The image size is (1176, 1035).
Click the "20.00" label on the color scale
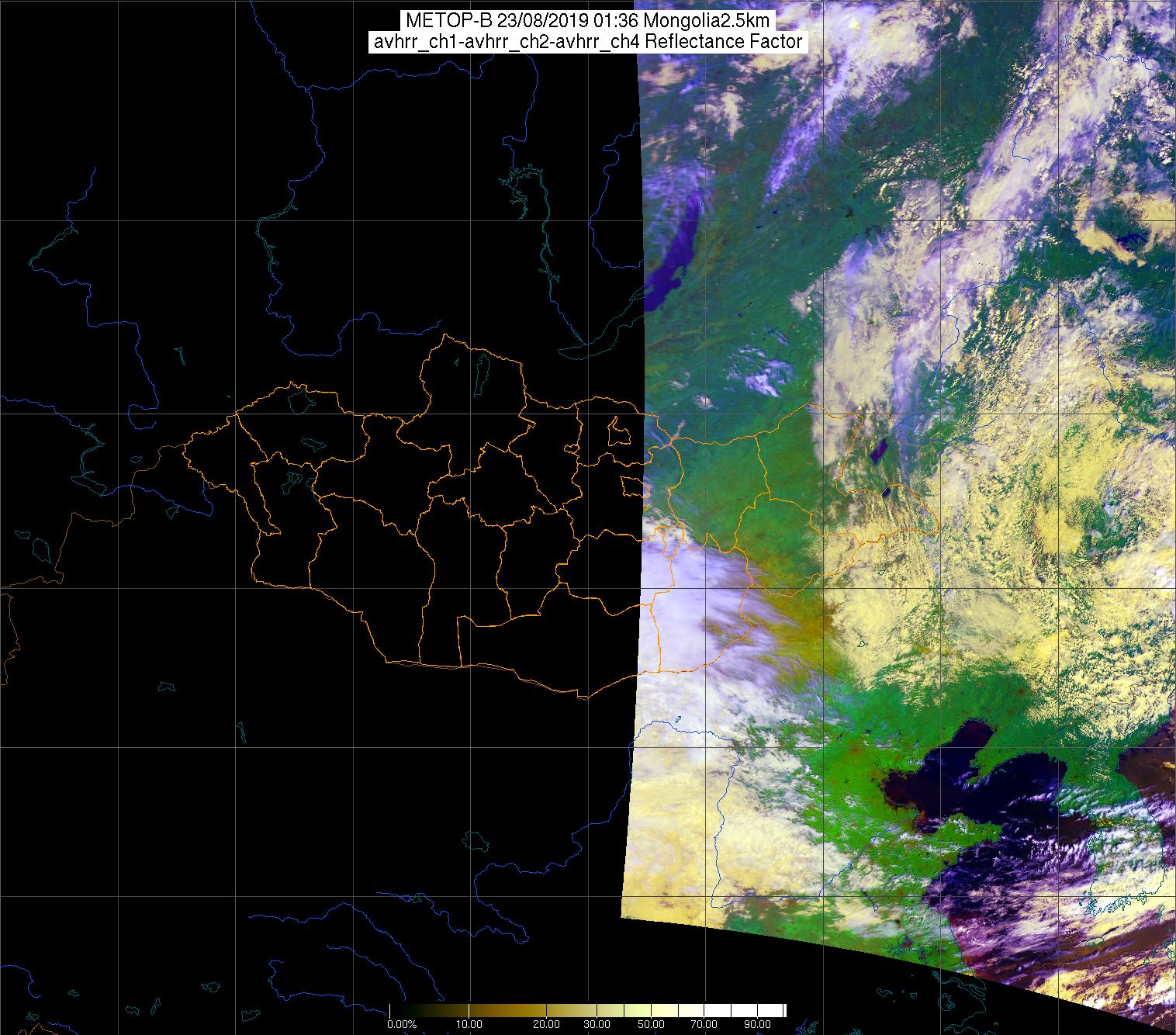547,1025
